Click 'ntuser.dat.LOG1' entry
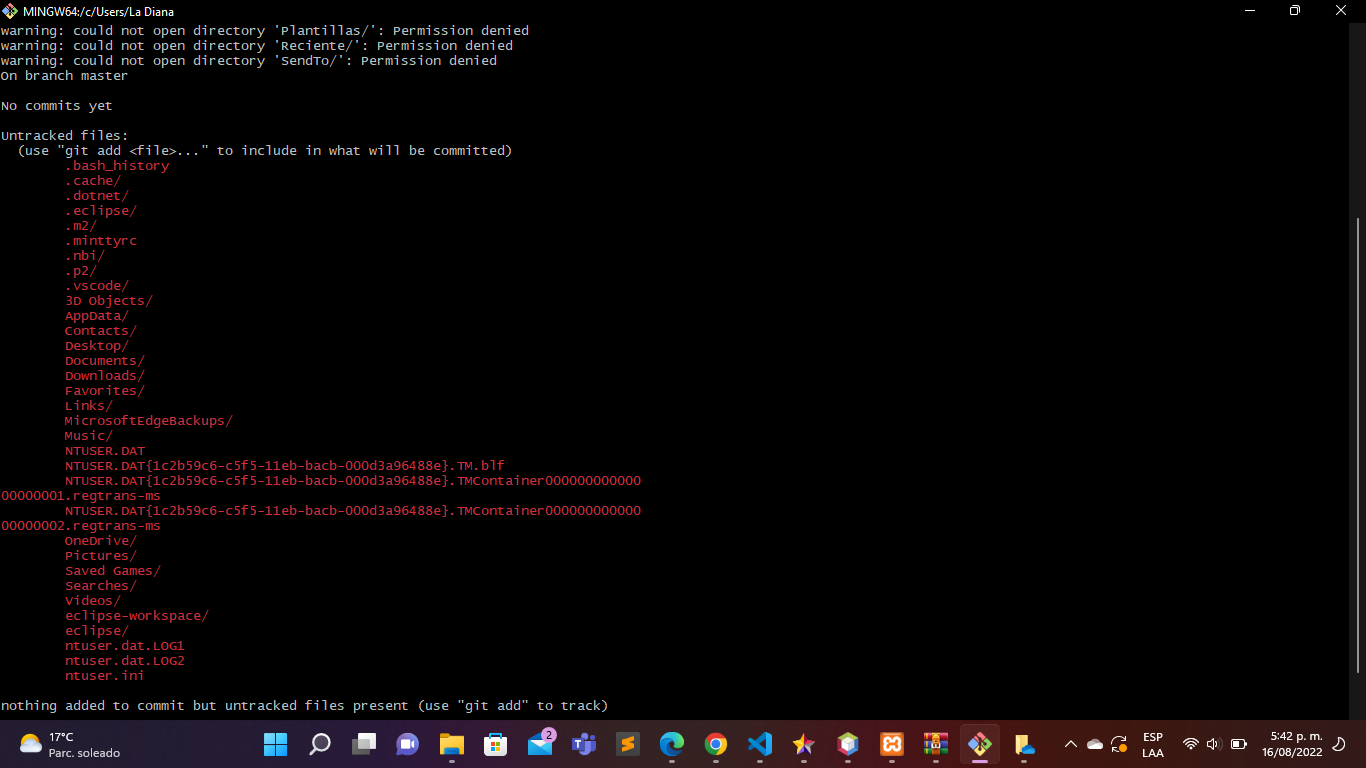This screenshot has height=768, width=1366. [x=125, y=646]
